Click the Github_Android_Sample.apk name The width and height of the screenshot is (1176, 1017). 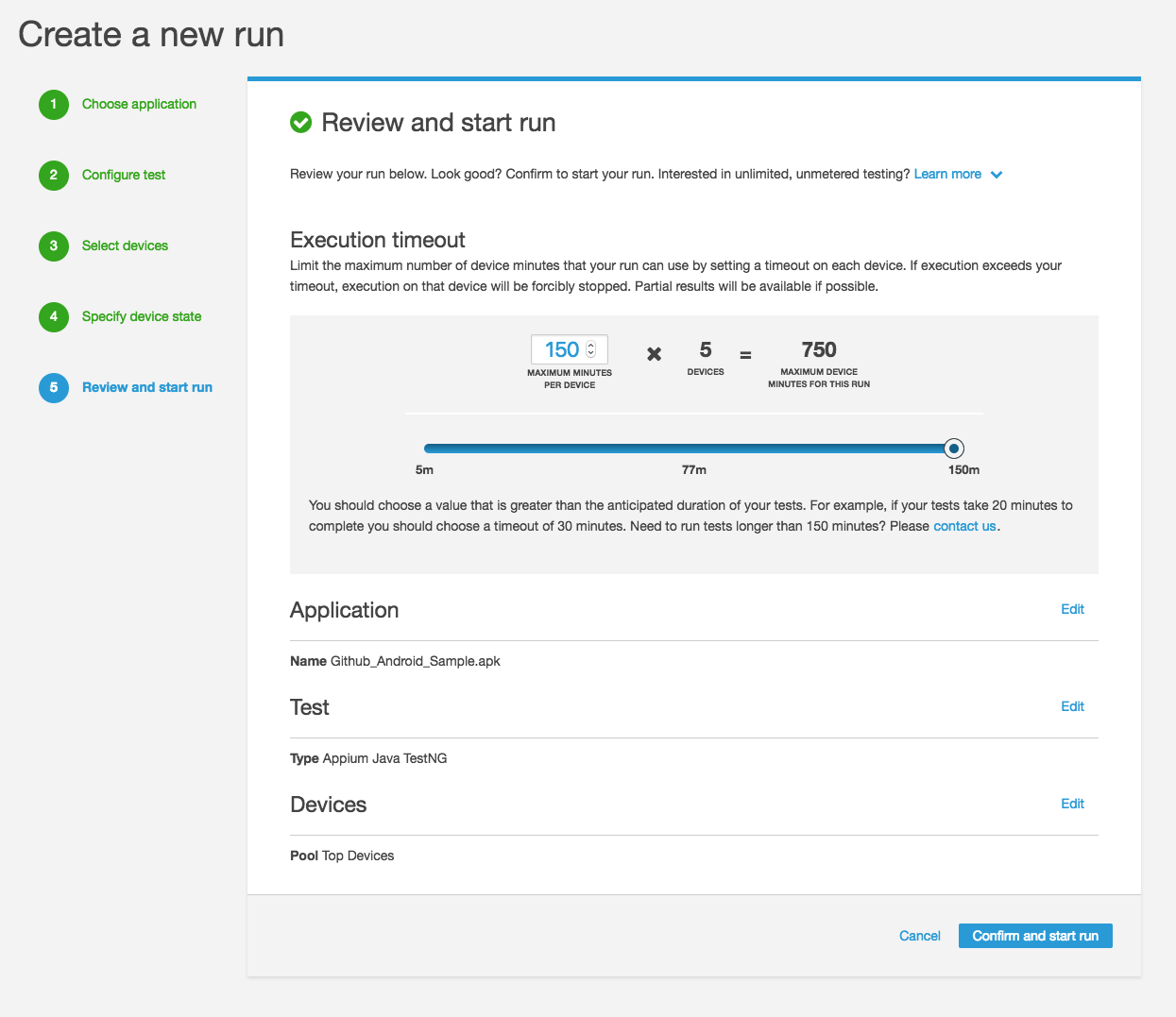click(x=416, y=661)
